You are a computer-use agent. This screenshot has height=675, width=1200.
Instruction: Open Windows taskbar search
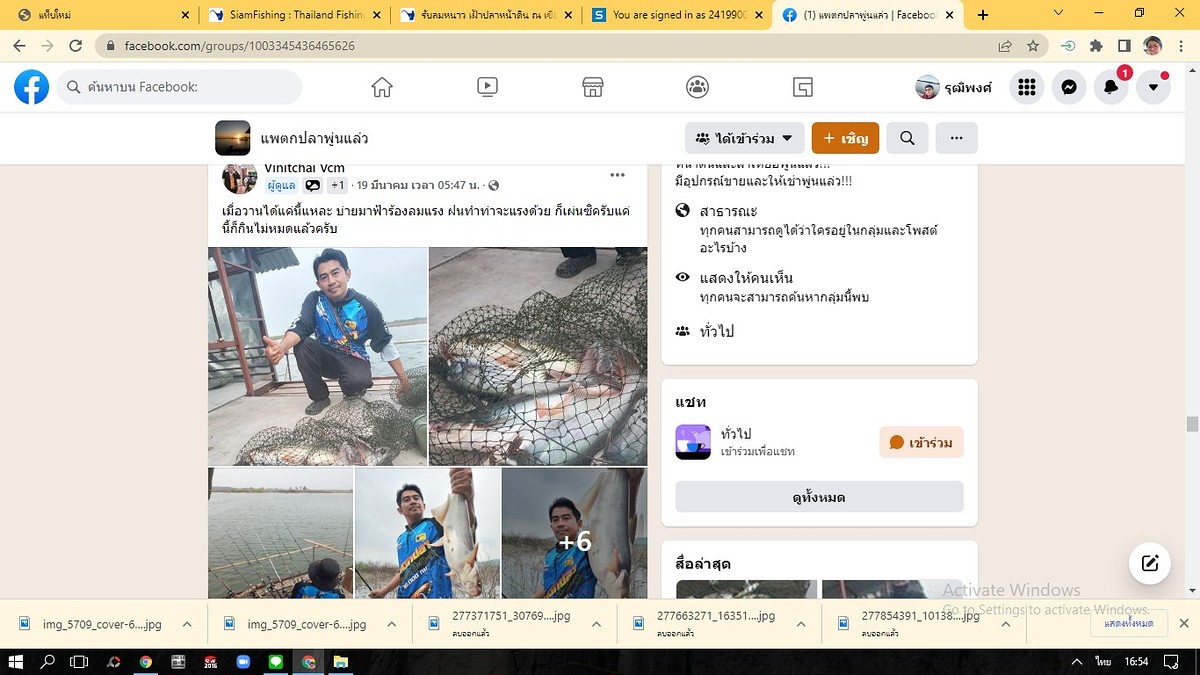(47, 662)
